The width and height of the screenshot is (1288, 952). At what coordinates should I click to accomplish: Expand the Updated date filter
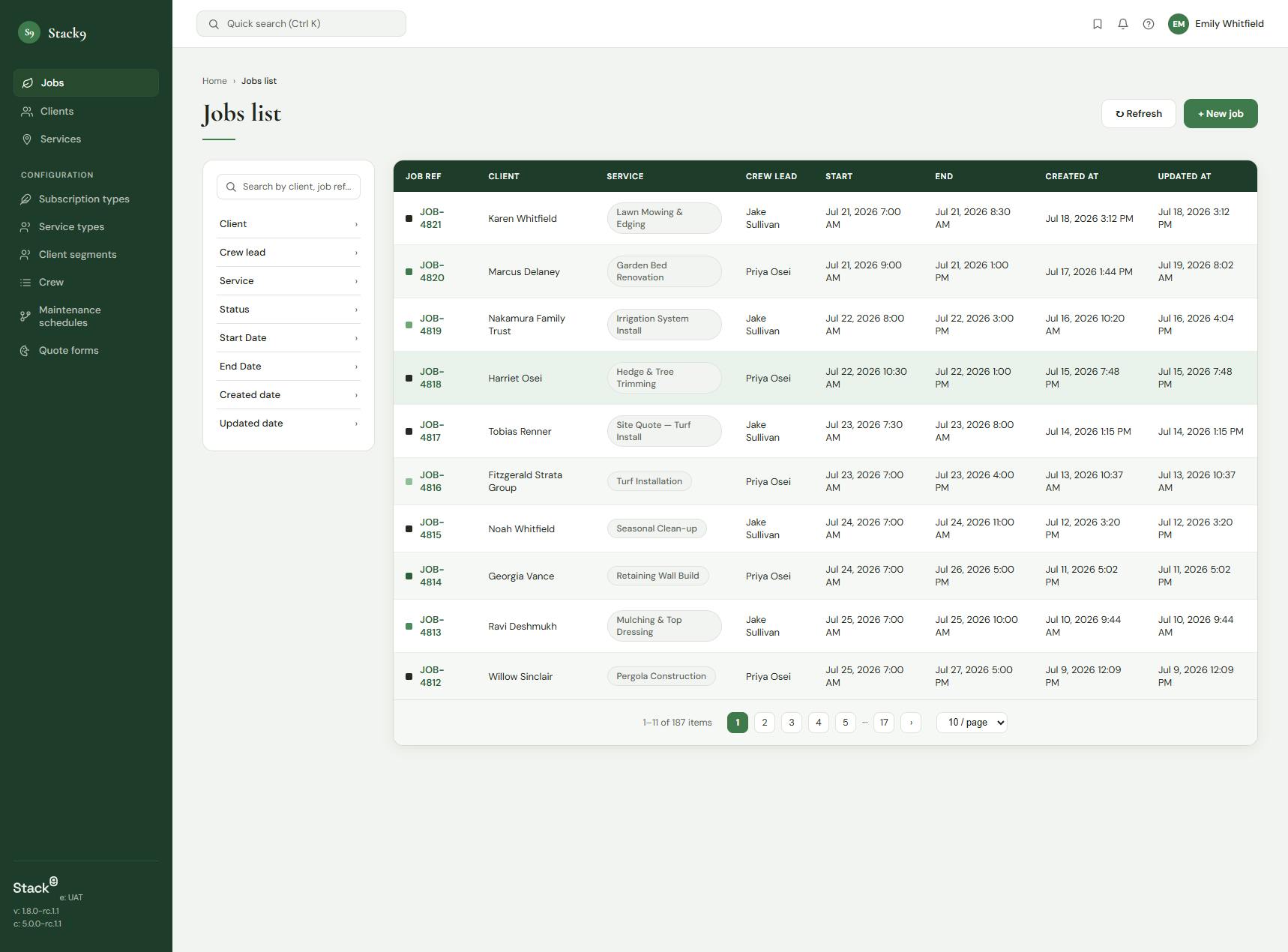coord(289,424)
